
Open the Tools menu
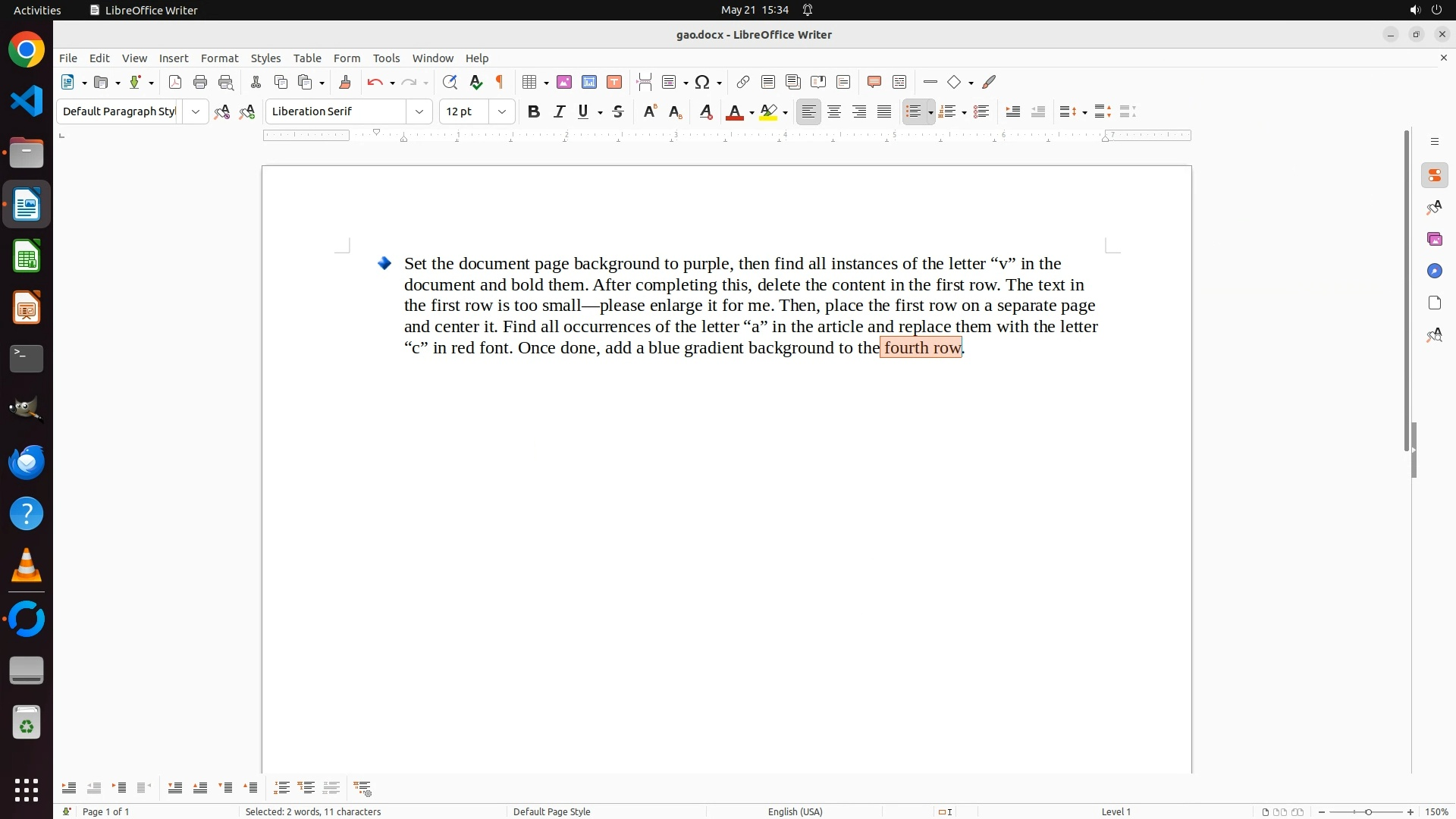[x=386, y=58]
